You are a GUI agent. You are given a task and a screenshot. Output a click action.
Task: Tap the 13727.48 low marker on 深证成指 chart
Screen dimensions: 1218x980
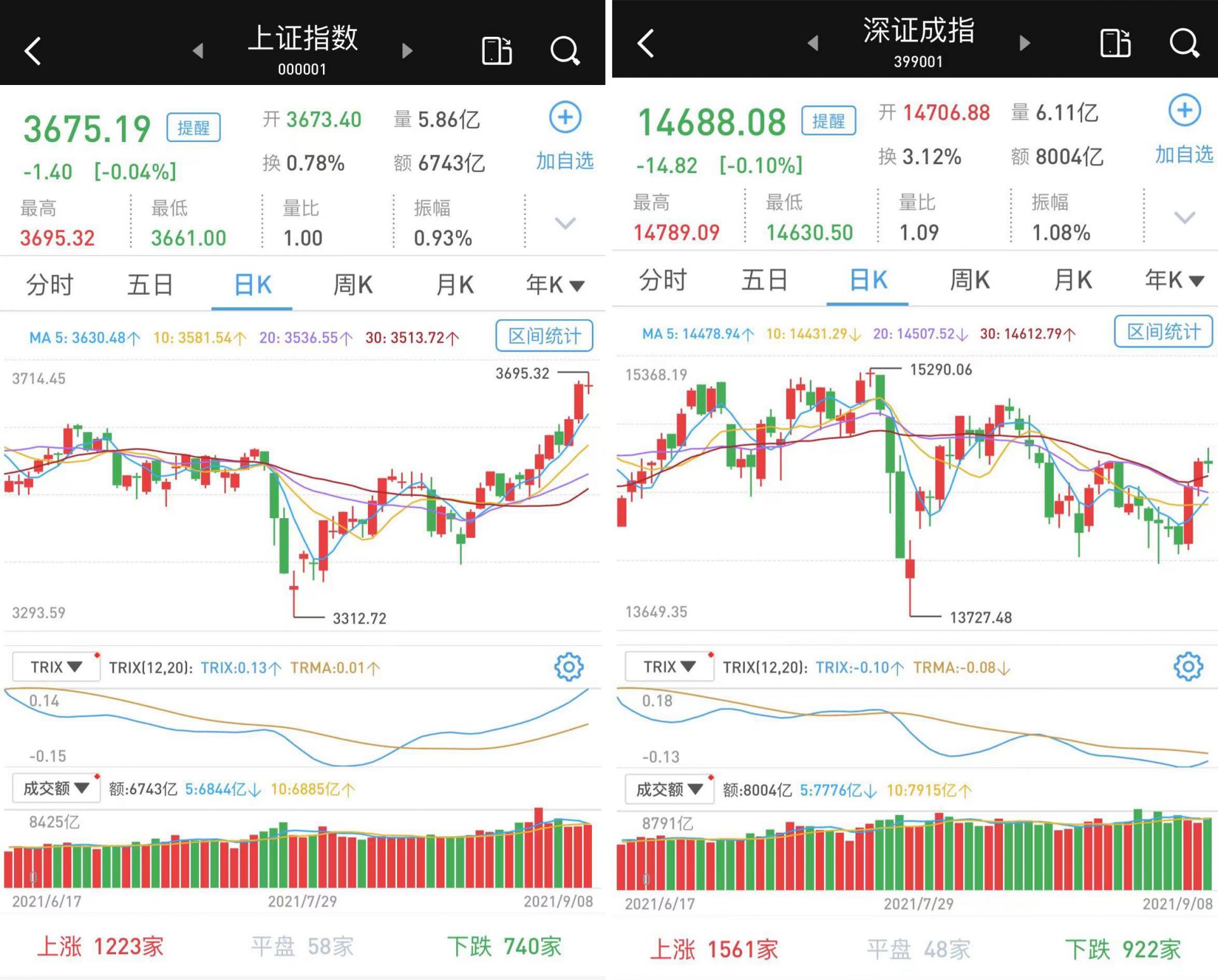point(981,618)
